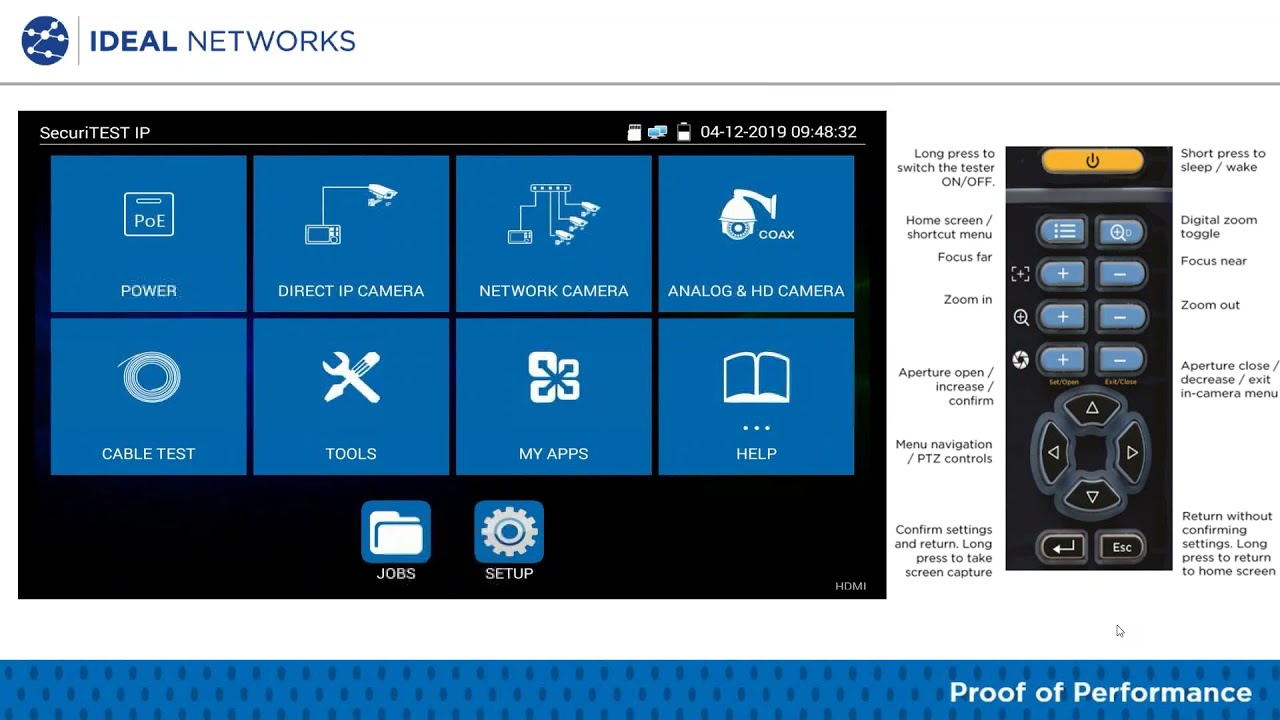The image size is (1280, 720).
Task: Click the zoom in plus key
Action: tap(1063, 317)
